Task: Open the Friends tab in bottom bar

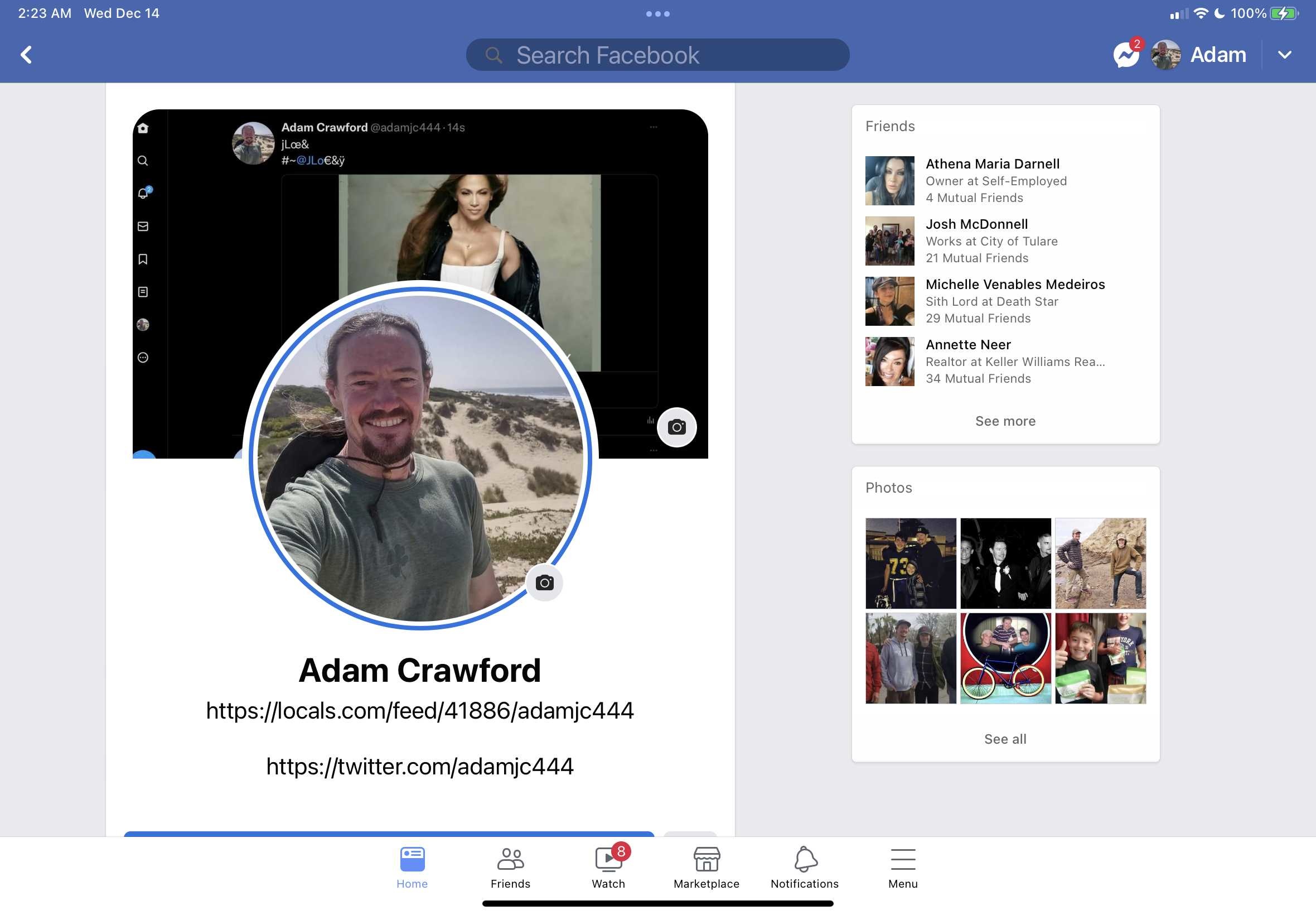Action: pos(510,867)
